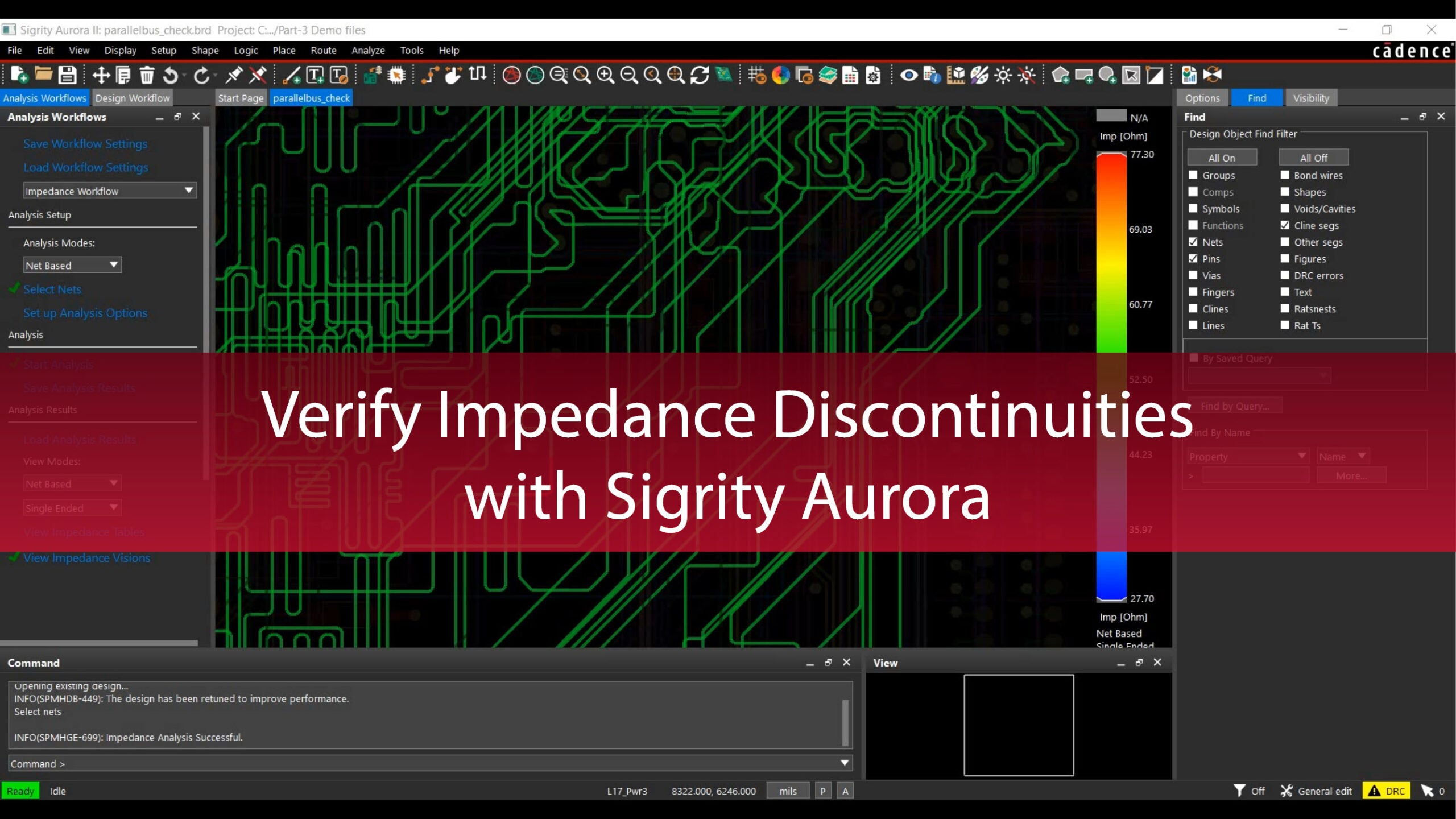Click the Highlight sun icon

click(1003, 75)
